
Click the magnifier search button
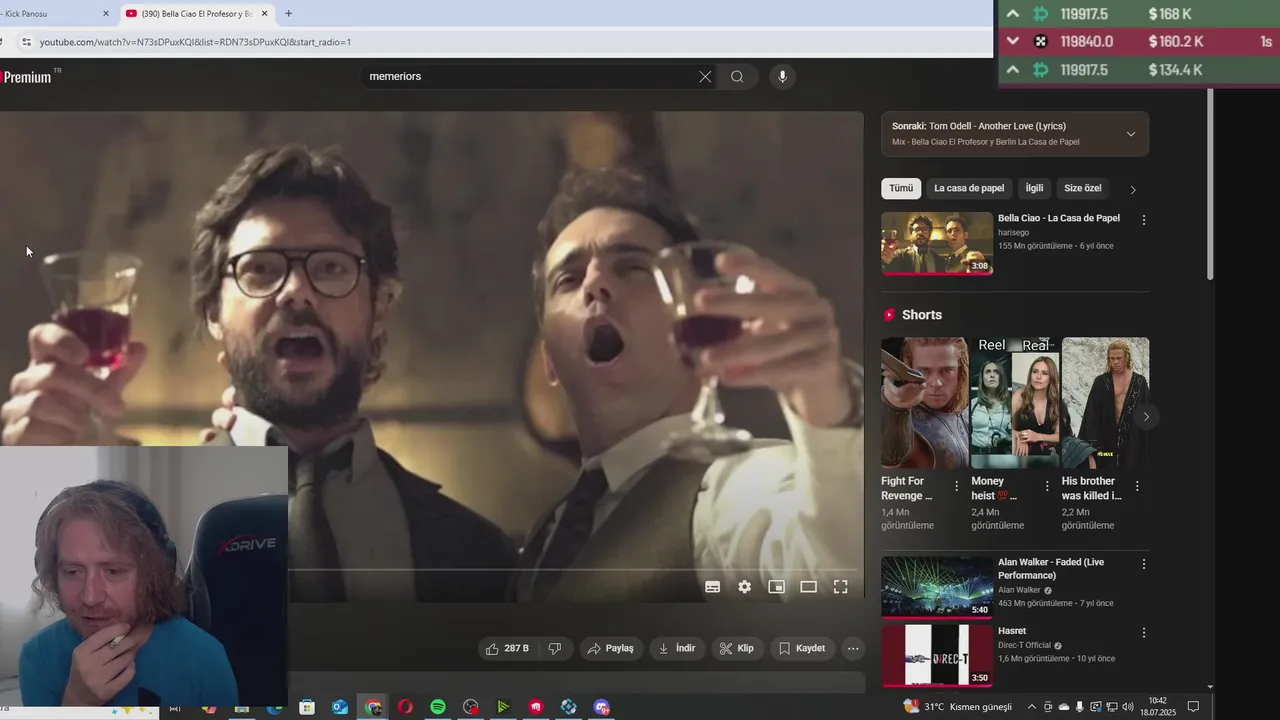[x=737, y=77]
